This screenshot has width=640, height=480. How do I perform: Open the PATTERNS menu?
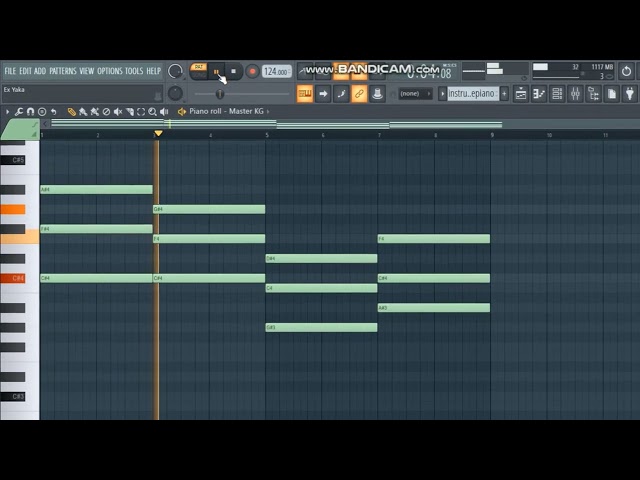[x=63, y=71]
